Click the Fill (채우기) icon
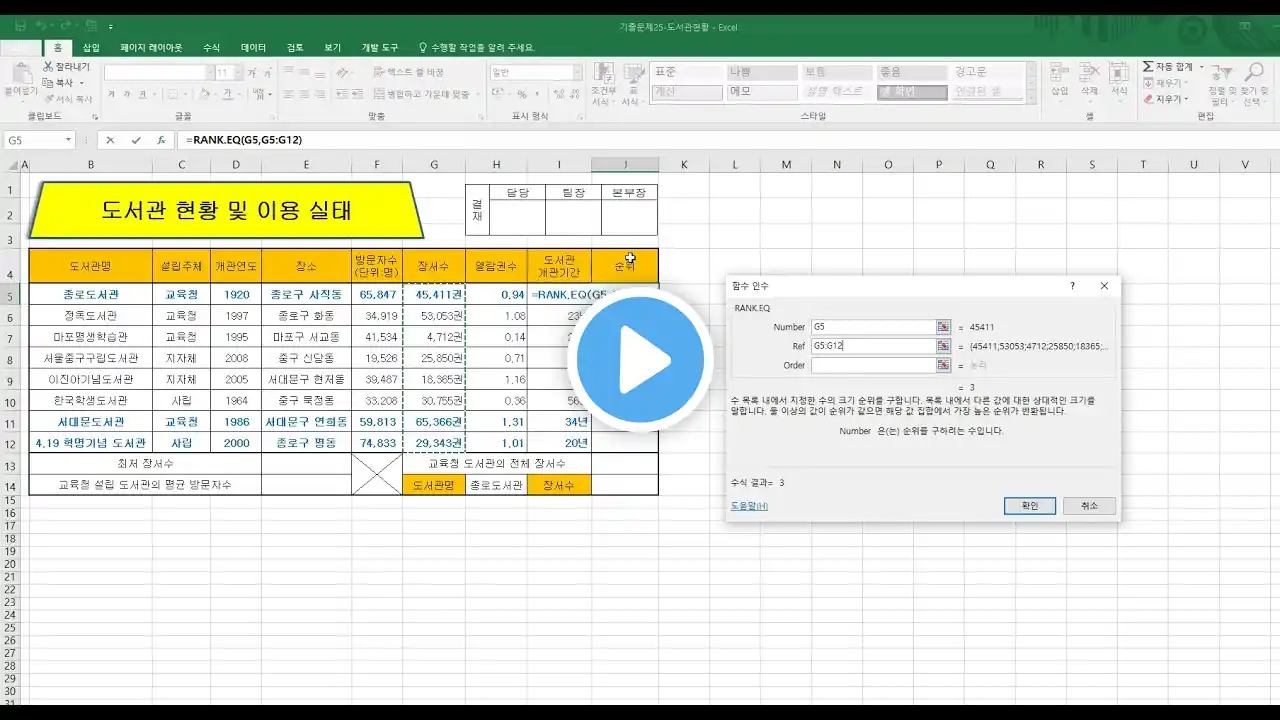1280x720 pixels. tap(1149, 83)
